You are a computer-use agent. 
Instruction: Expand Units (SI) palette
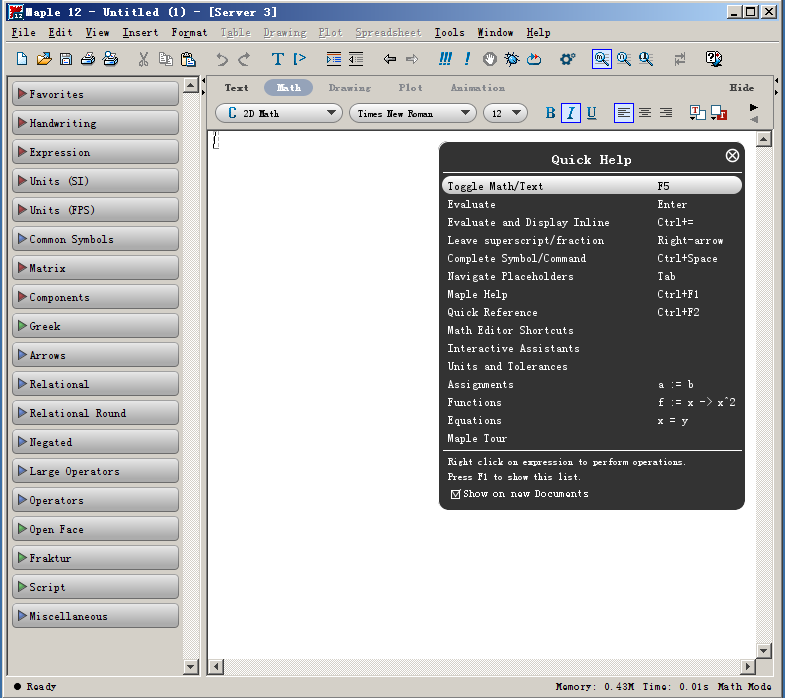(95, 181)
